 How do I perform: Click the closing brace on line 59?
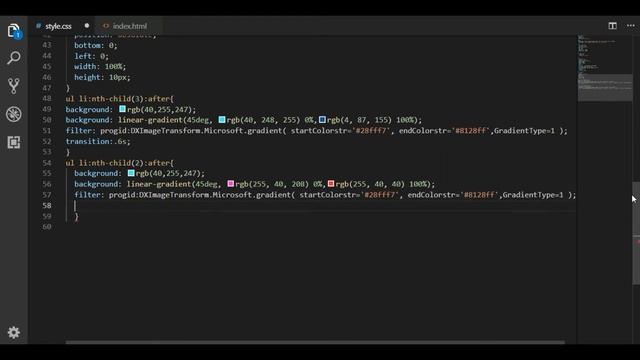[x=76, y=216]
